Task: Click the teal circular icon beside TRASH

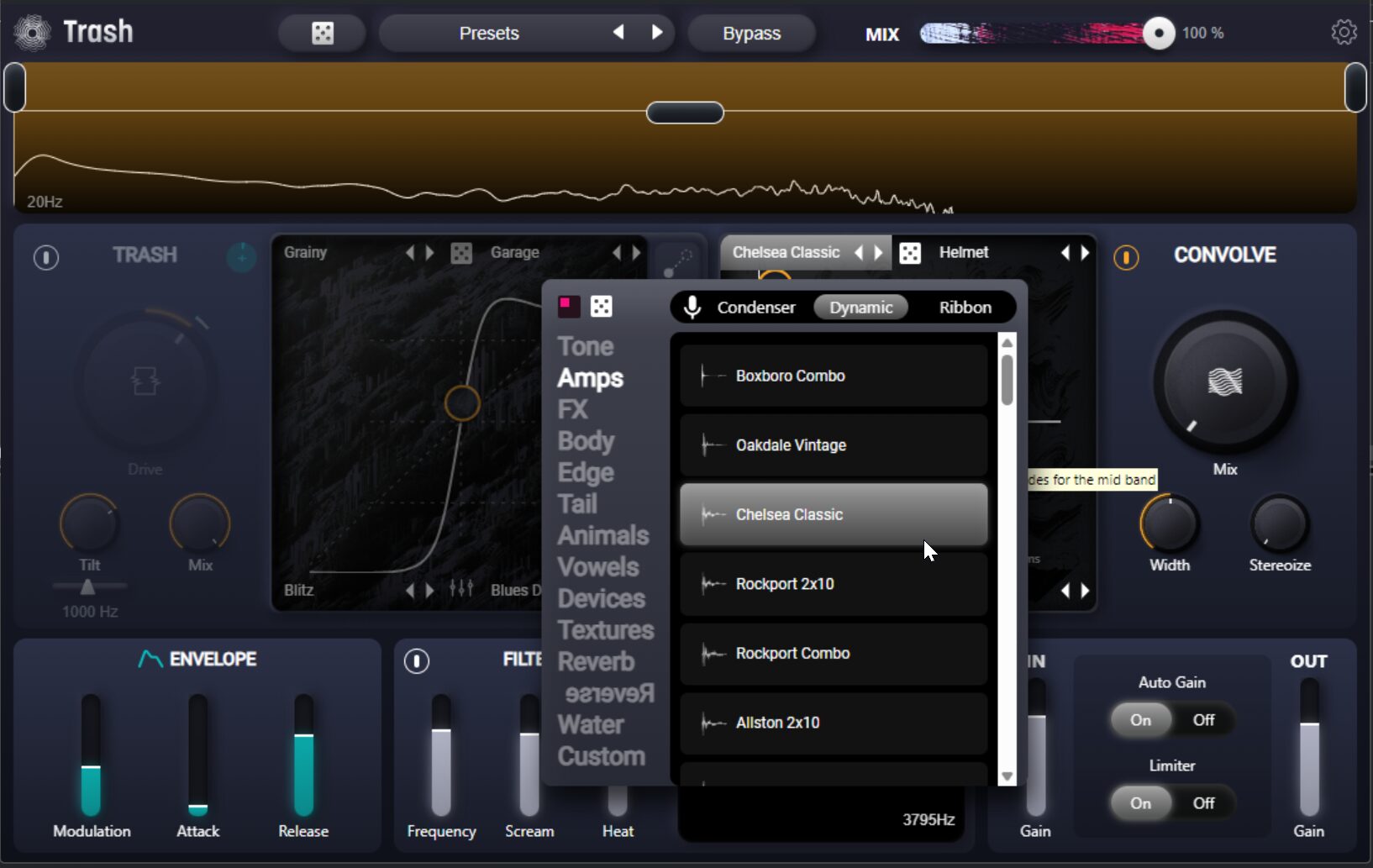Action: tap(241, 256)
